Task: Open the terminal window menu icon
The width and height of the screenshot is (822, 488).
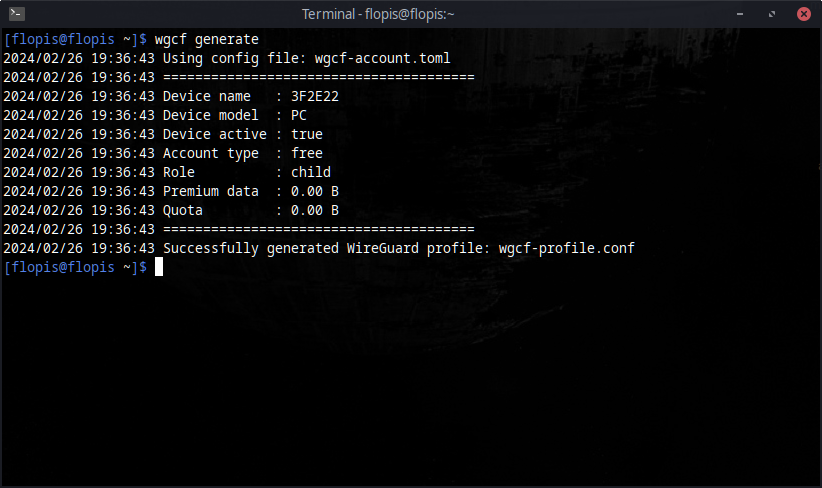Action: pos(16,14)
